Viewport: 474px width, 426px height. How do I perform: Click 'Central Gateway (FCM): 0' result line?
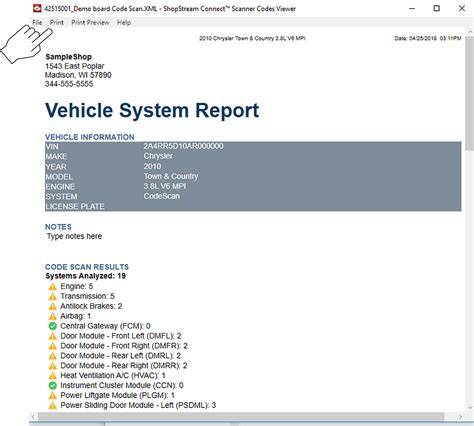[x=105, y=326]
